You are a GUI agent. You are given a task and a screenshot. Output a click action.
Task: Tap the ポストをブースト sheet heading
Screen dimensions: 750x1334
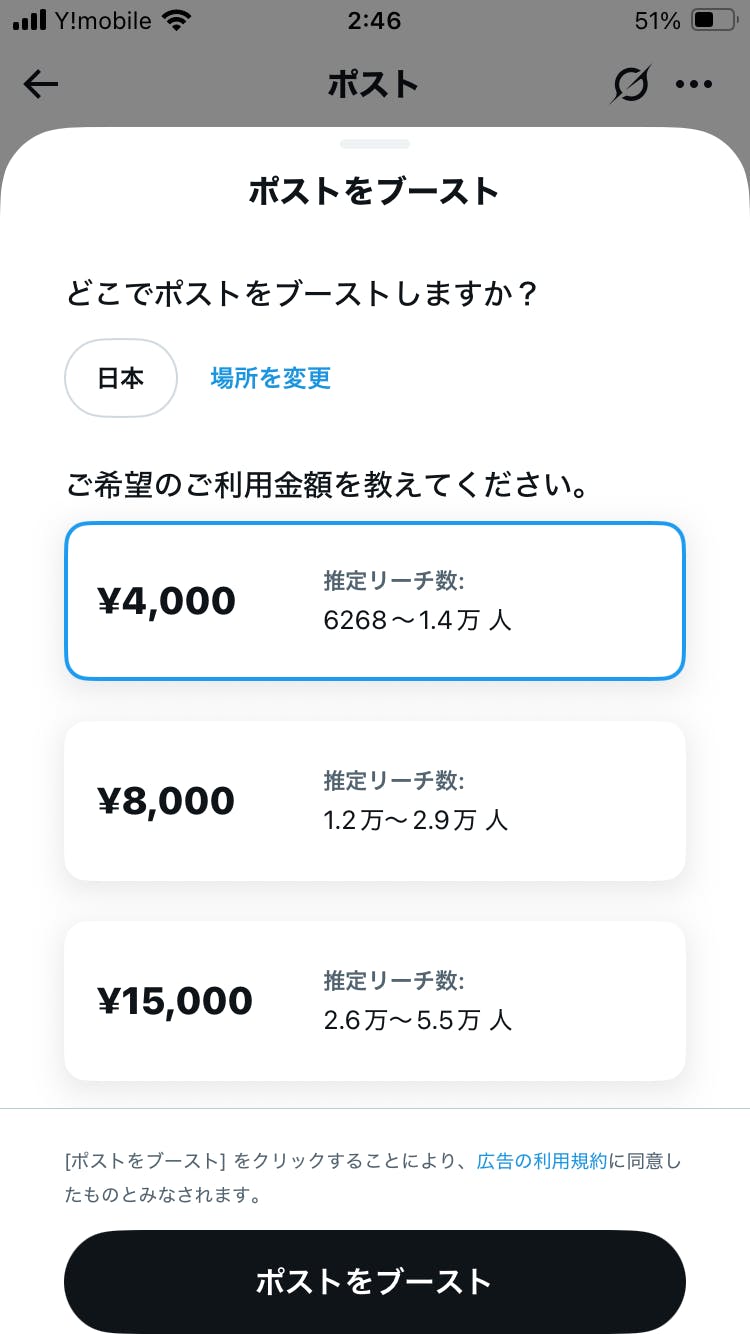[374, 191]
